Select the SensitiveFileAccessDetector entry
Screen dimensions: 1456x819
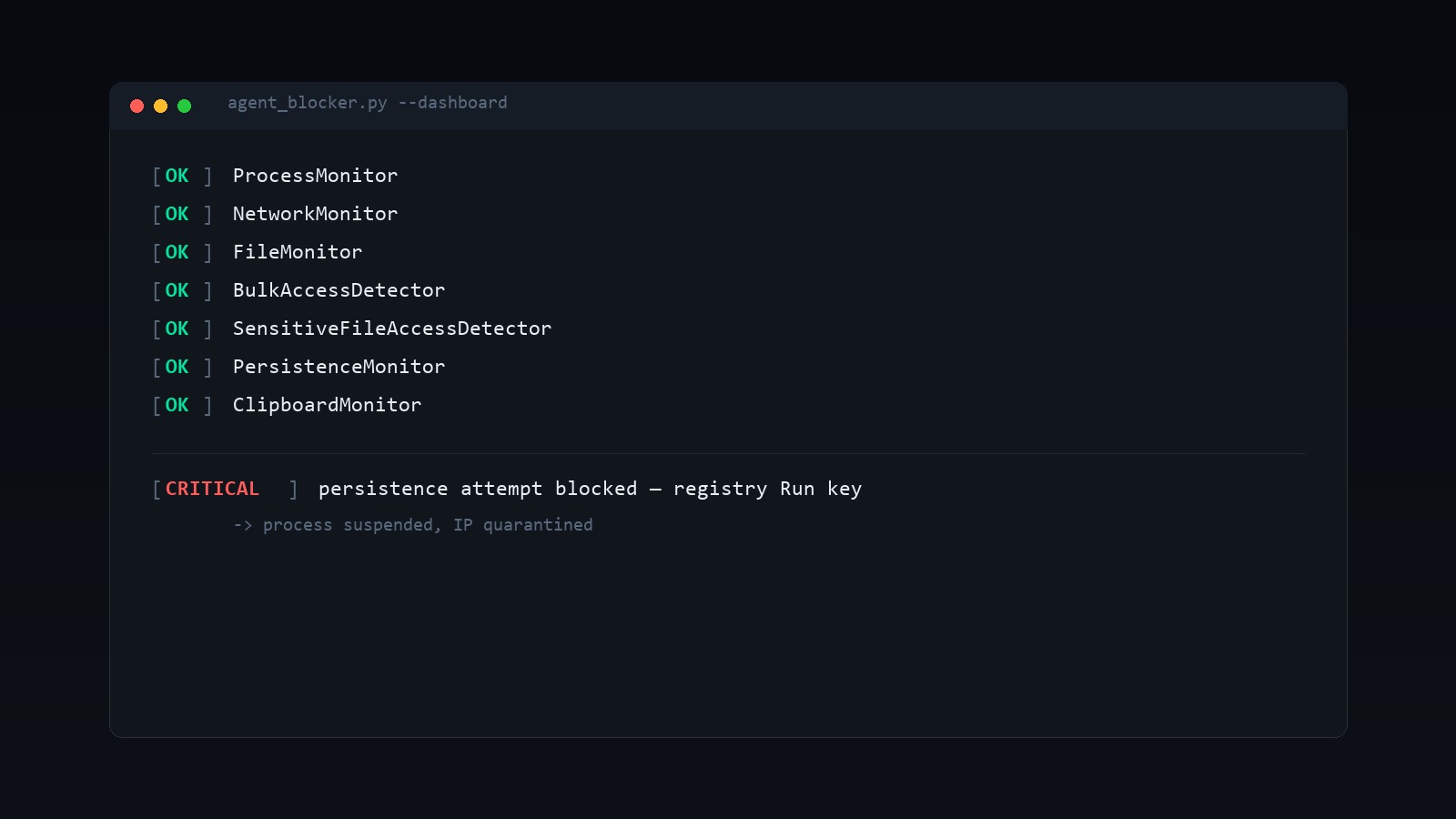coord(392,329)
